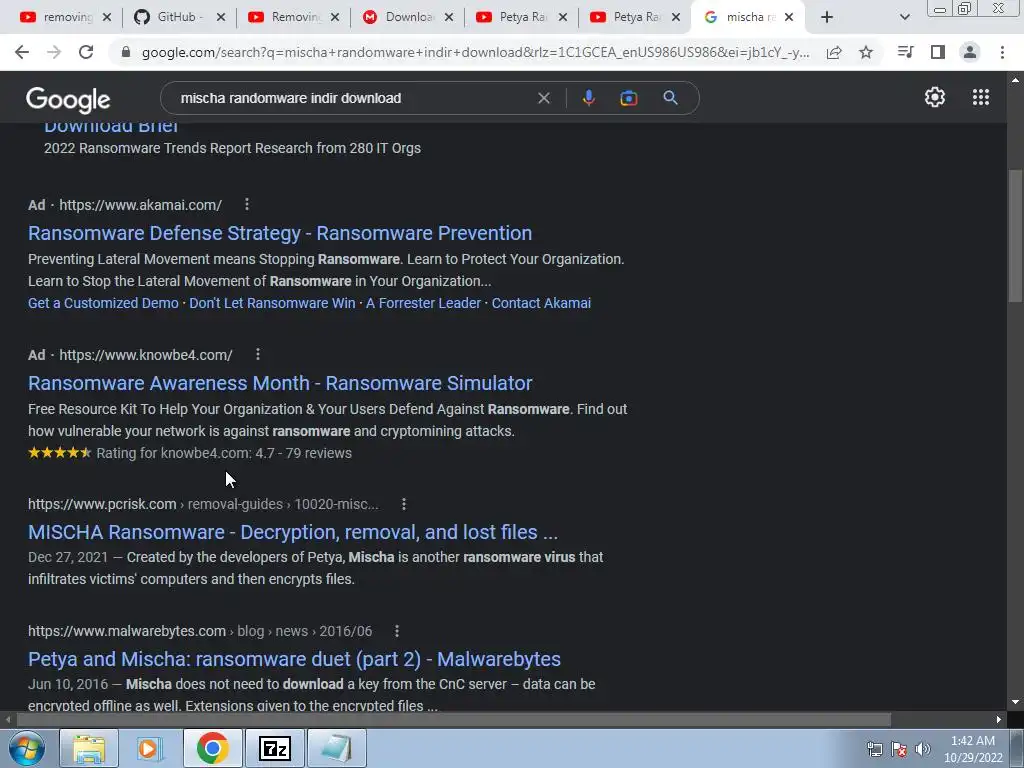
Task: Open the notepad taskbar icon
Action: pos(336,748)
